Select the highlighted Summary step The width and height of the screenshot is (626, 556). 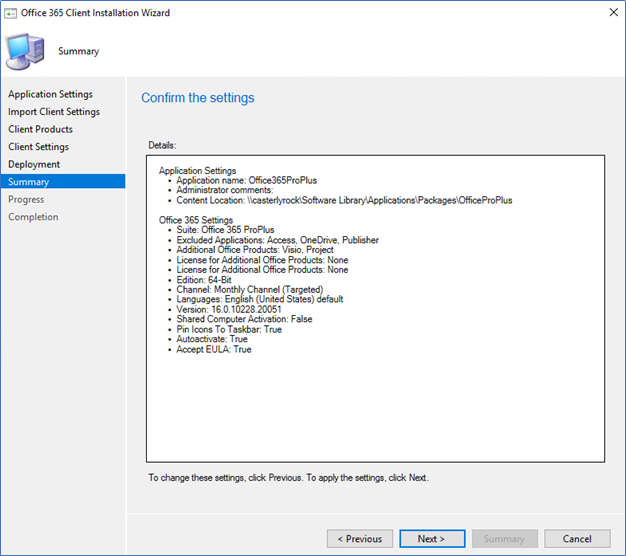click(63, 182)
